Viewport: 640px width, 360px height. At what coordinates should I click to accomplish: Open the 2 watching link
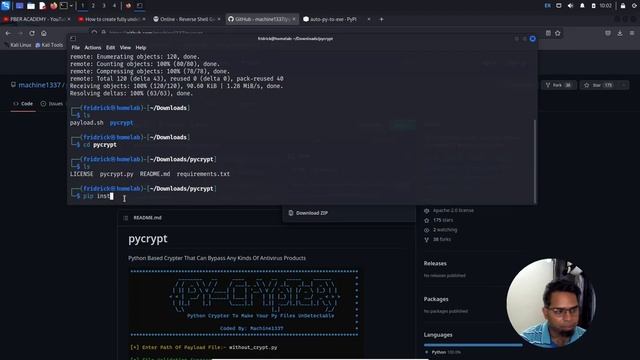[445, 230]
